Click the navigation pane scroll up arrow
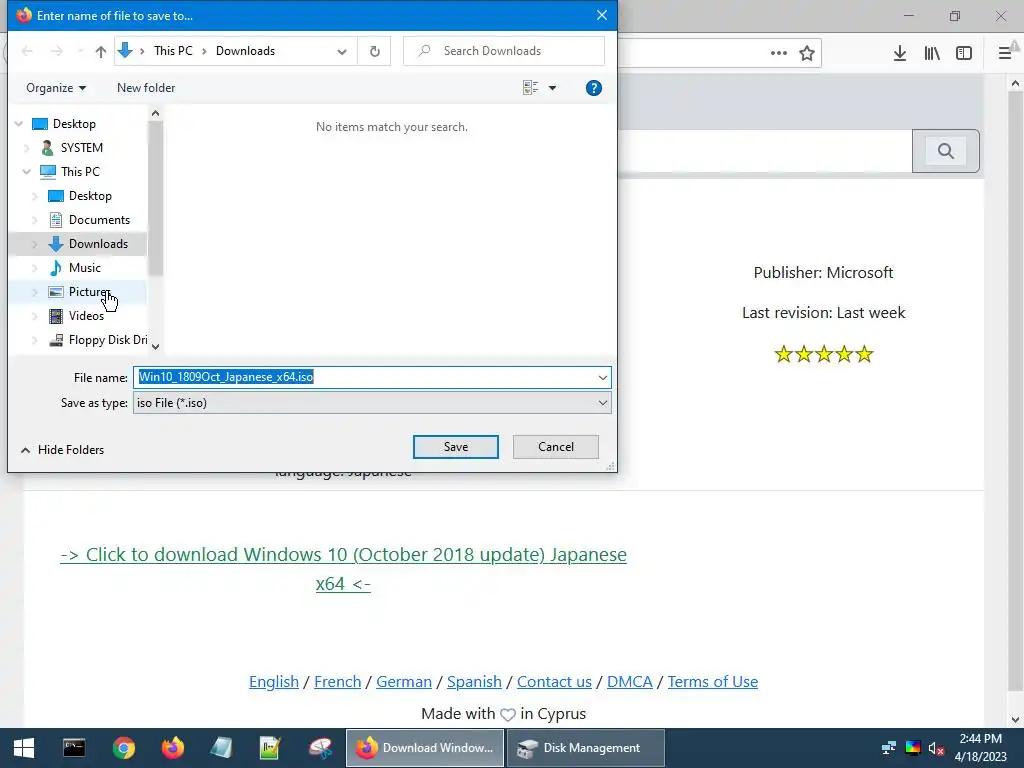 click(x=155, y=114)
